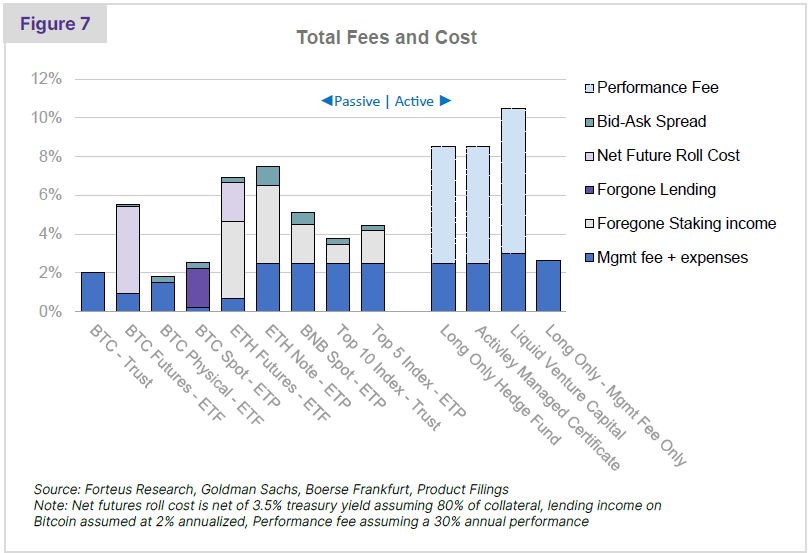The height and width of the screenshot is (553, 808).
Task: Click the '8%' y-axis label
Action: click(50, 157)
